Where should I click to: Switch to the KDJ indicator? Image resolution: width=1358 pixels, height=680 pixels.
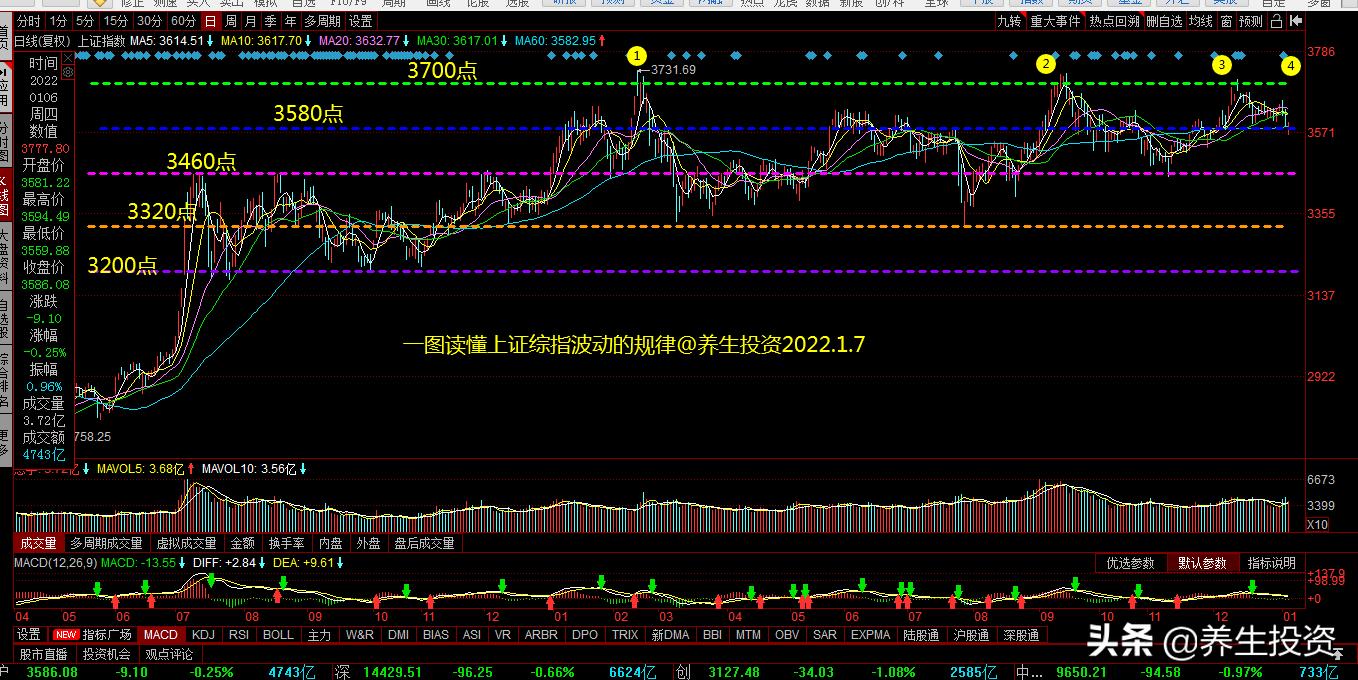[203, 634]
